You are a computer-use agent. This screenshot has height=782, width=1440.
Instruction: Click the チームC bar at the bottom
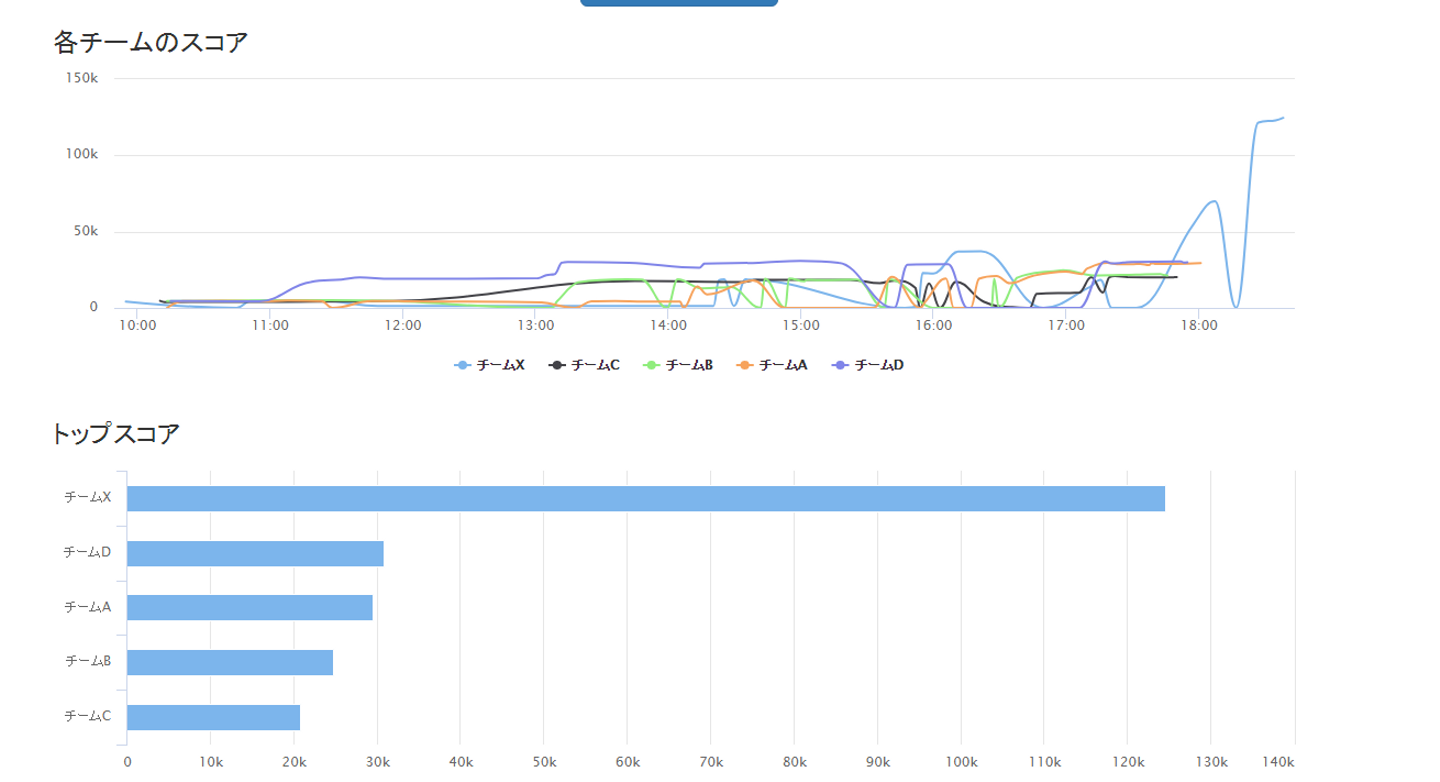click(213, 717)
